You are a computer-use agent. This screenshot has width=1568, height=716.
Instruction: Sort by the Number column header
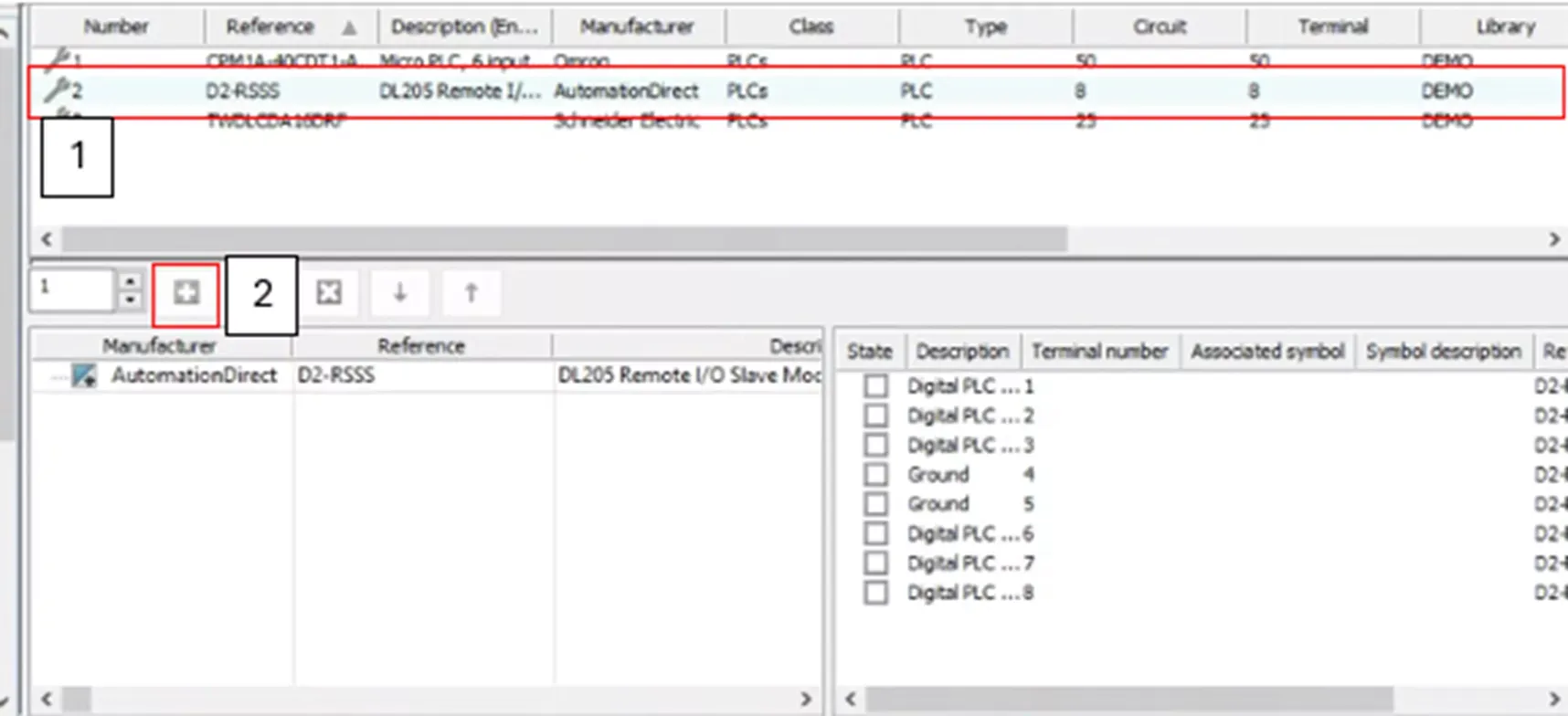pyautogui.click(x=117, y=26)
